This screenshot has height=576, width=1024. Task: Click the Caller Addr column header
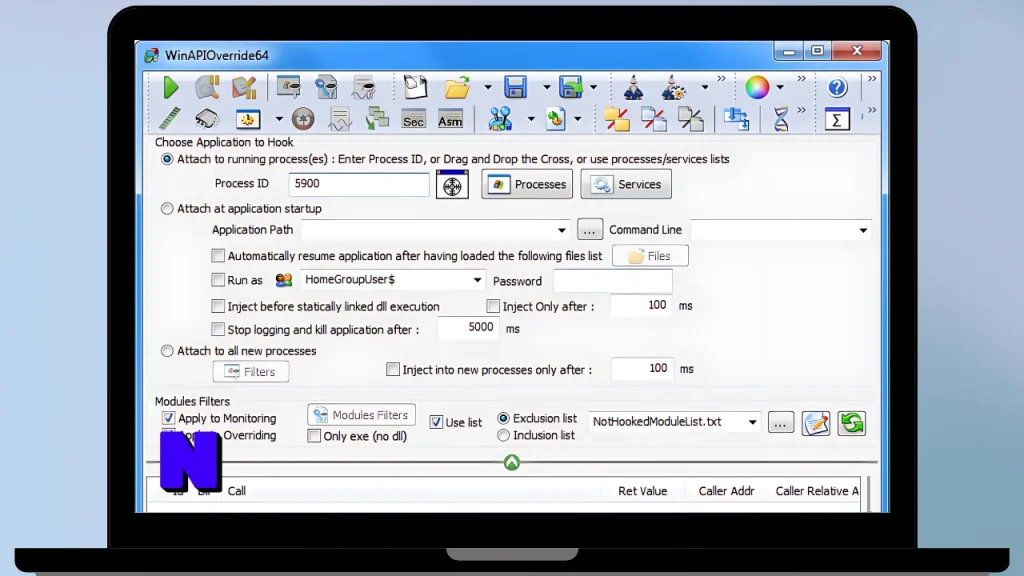(726, 491)
